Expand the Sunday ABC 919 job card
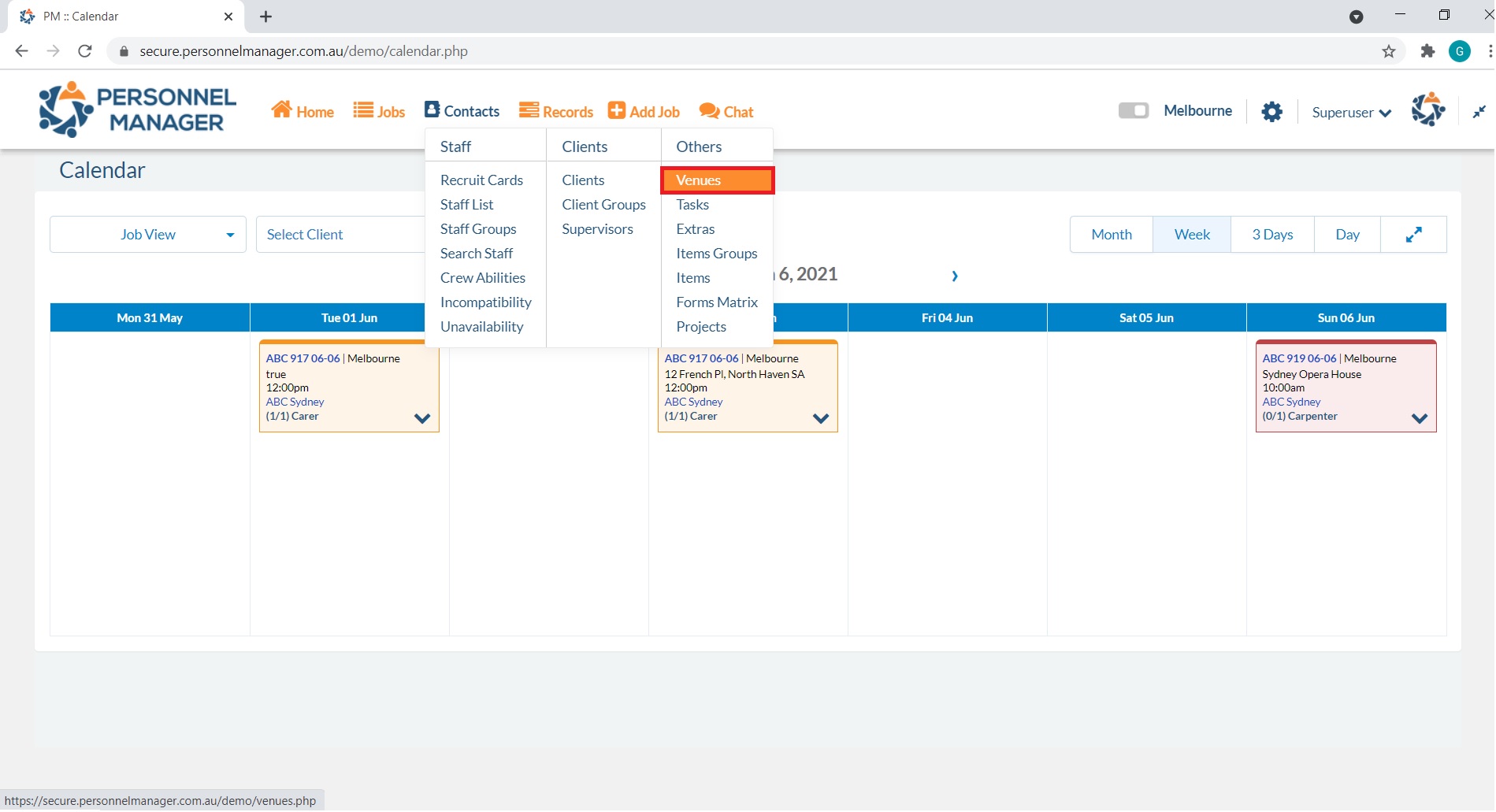The width and height of the screenshot is (1496, 812). tap(1419, 418)
